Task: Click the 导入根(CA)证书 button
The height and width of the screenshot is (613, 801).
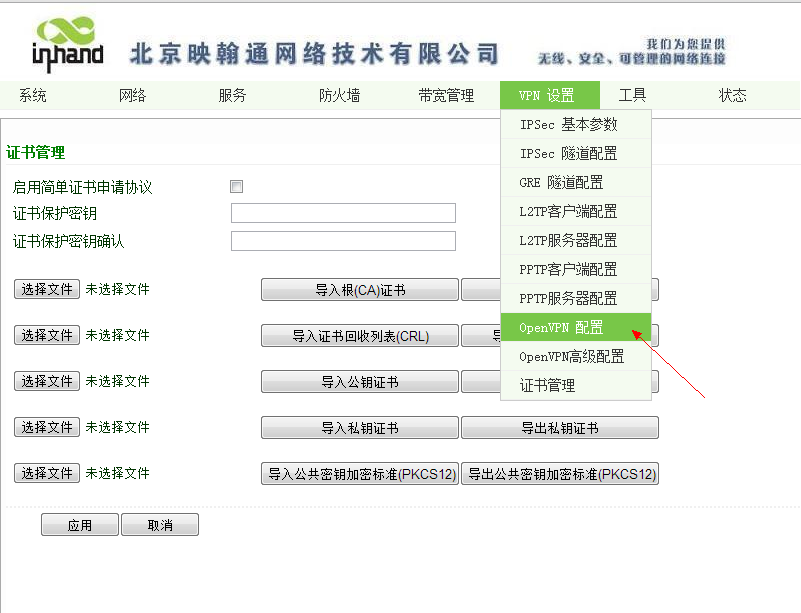Action: point(360,290)
